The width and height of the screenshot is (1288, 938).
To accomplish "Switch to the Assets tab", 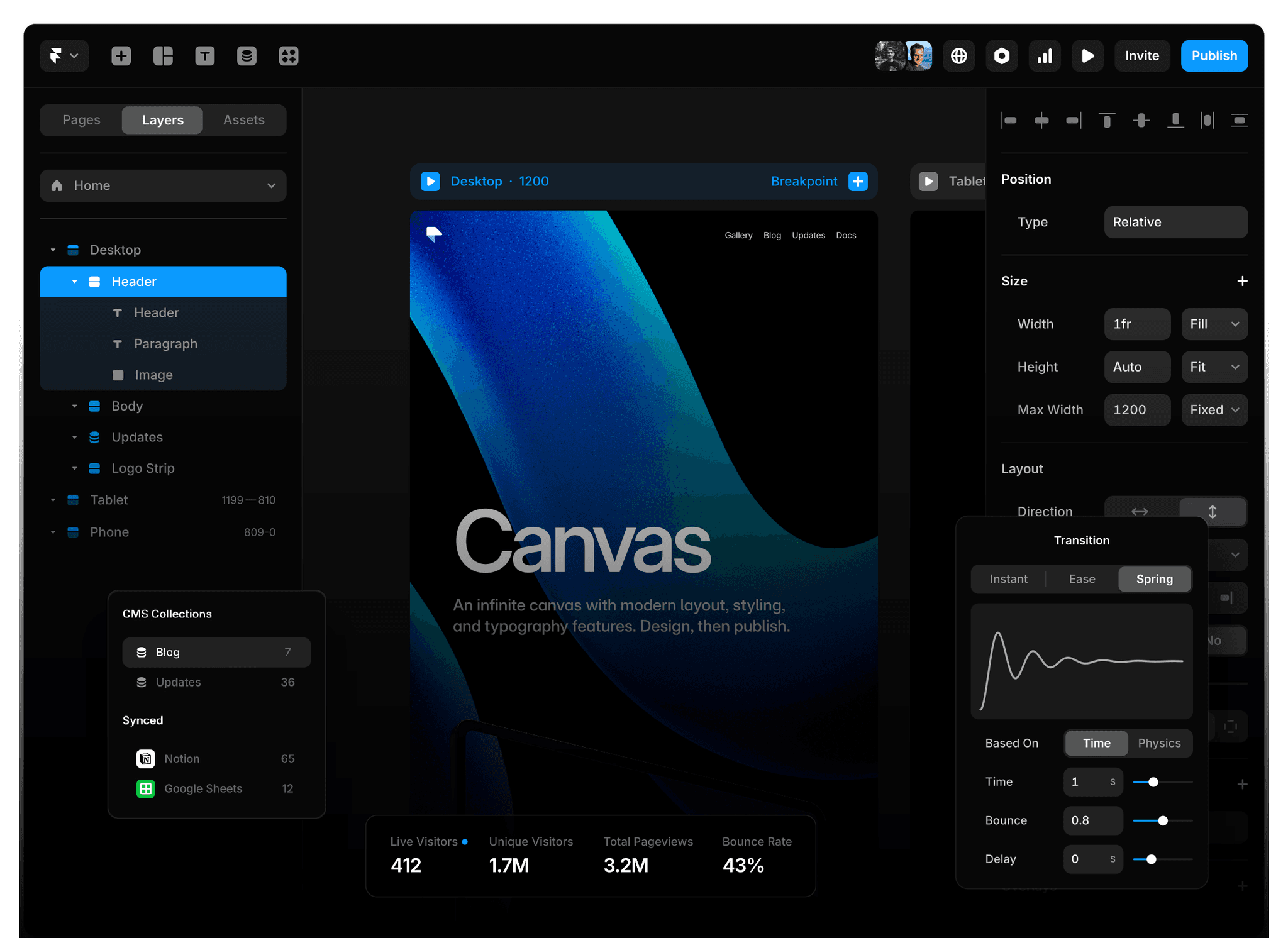I will (x=243, y=120).
